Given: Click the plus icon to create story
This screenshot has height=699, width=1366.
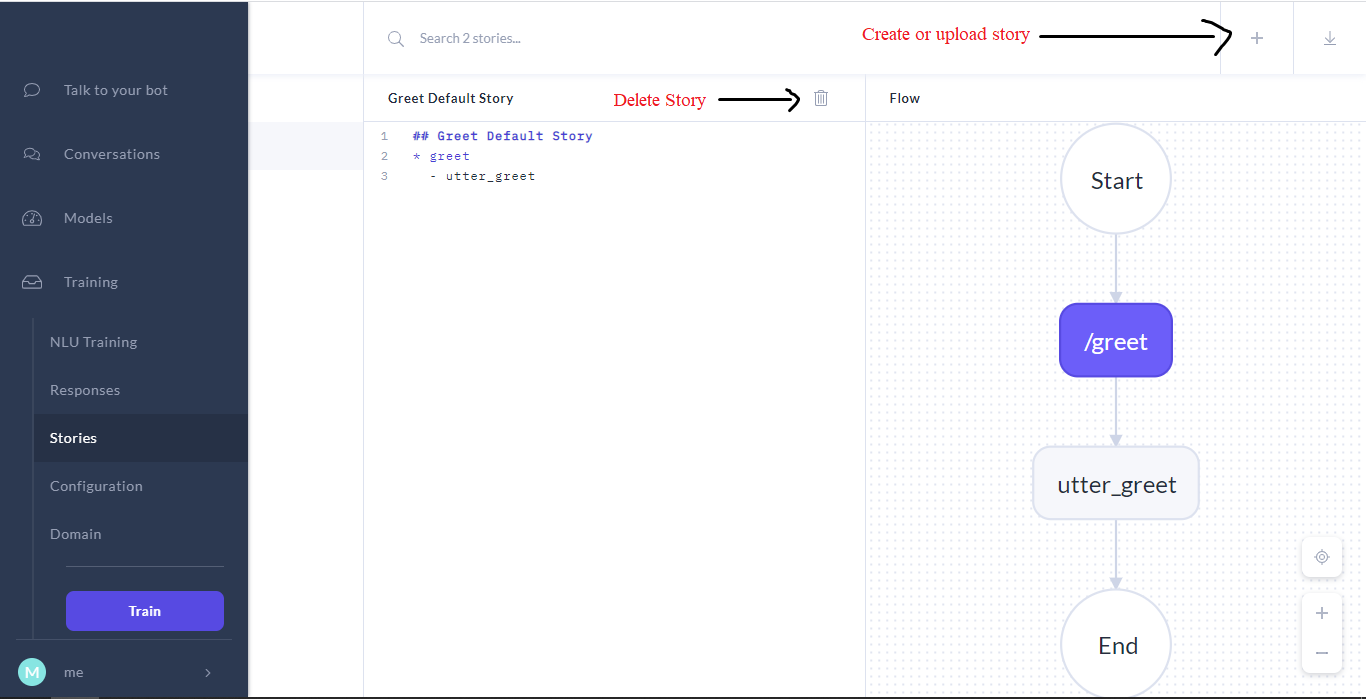Looking at the screenshot, I should [1257, 38].
